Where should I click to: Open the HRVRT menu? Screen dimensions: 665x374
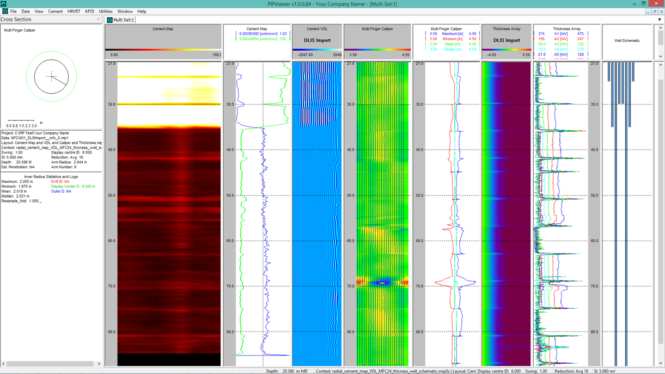74,11
